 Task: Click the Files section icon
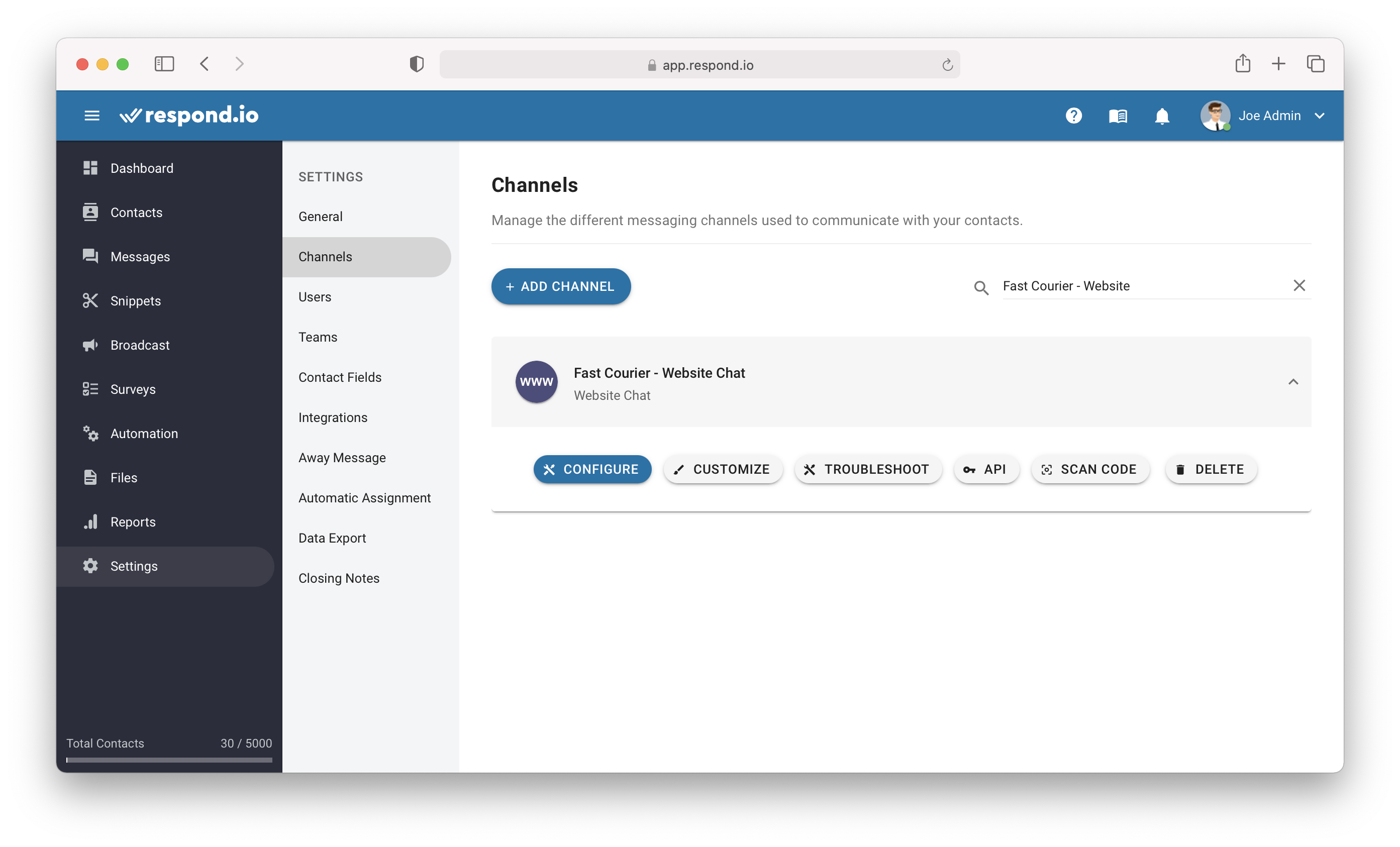90,477
